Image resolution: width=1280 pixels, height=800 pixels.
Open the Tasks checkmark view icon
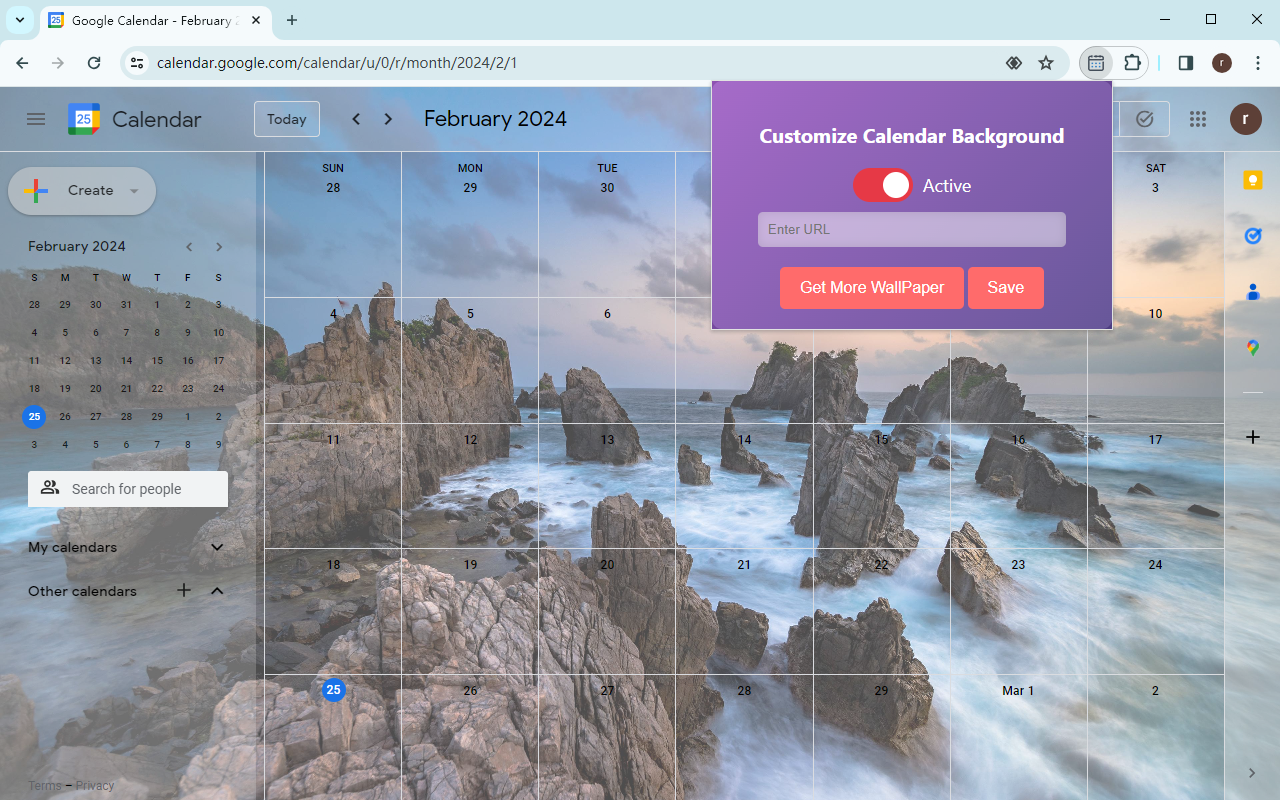pyautogui.click(x=1145, y=119)
